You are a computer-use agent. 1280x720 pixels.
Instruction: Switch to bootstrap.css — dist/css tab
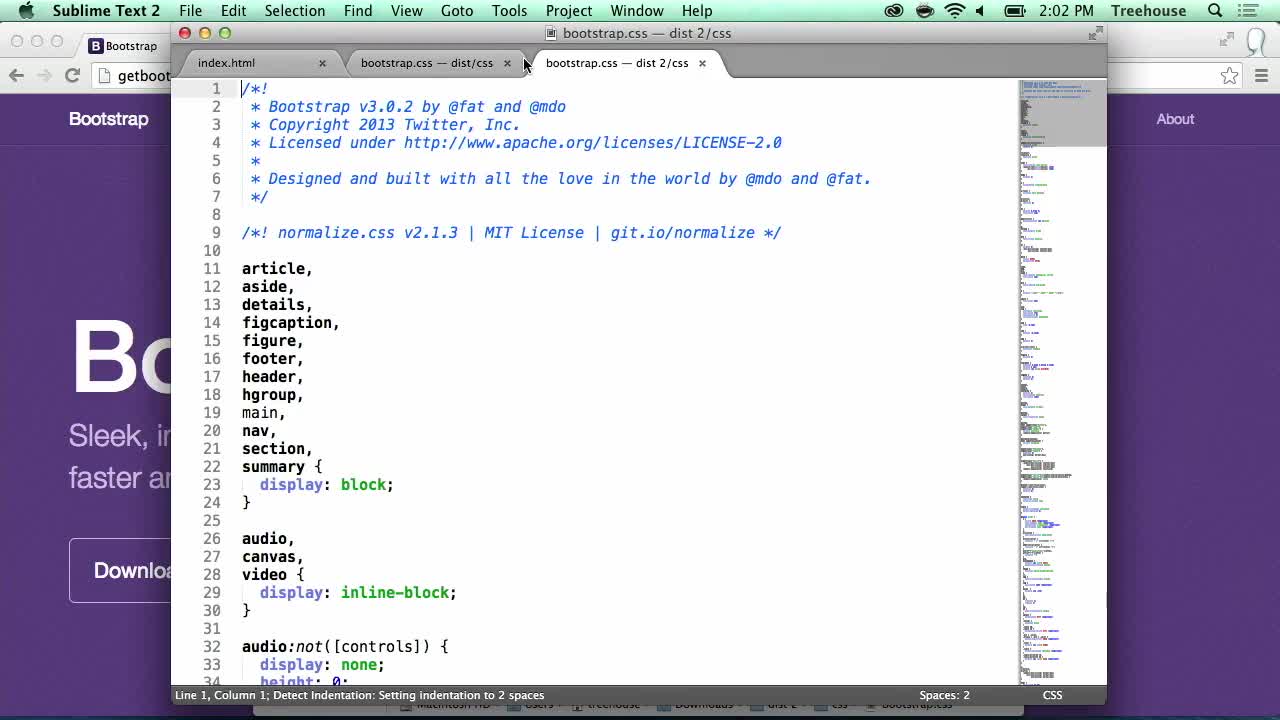click(426, 63)
